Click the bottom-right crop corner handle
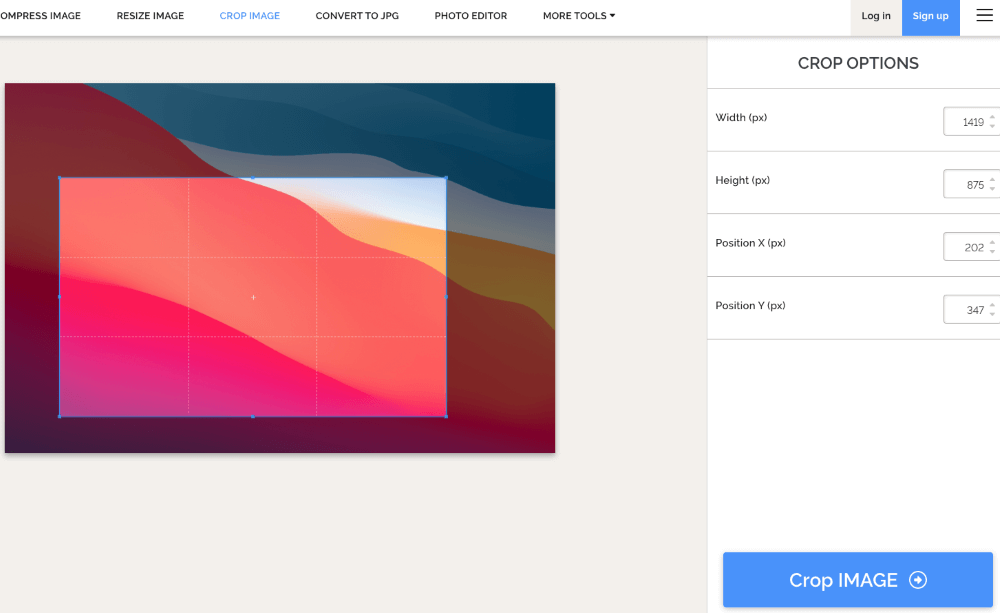 point(446,416)
